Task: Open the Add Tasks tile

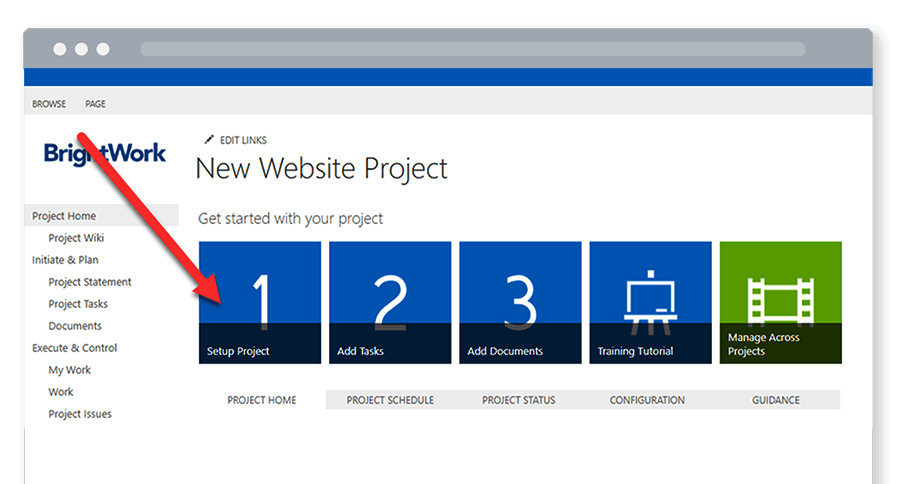Action: pyautogui.click(x=390, y=302)
